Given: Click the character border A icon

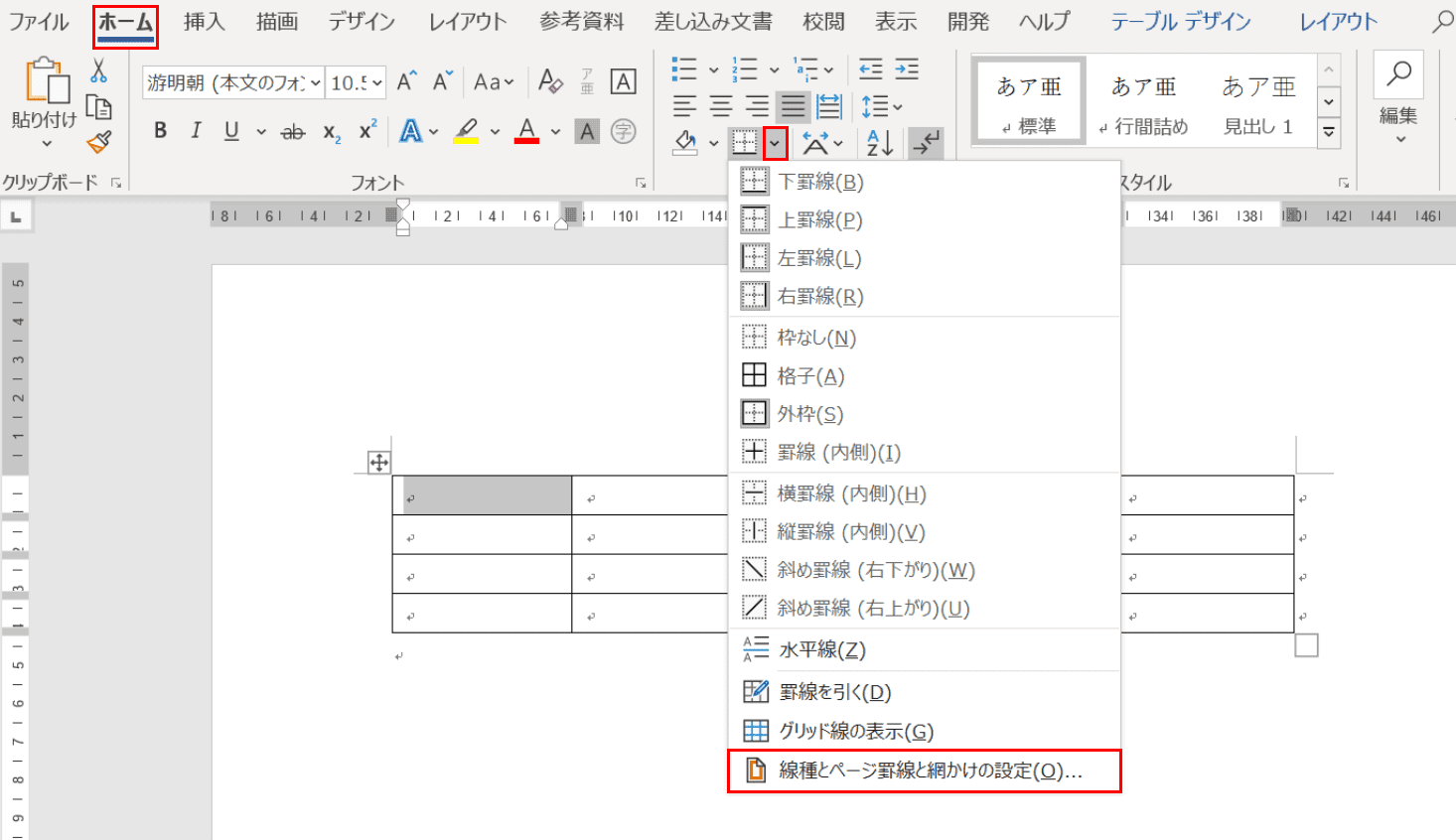Looking at the screenshot, I should 623,82.
